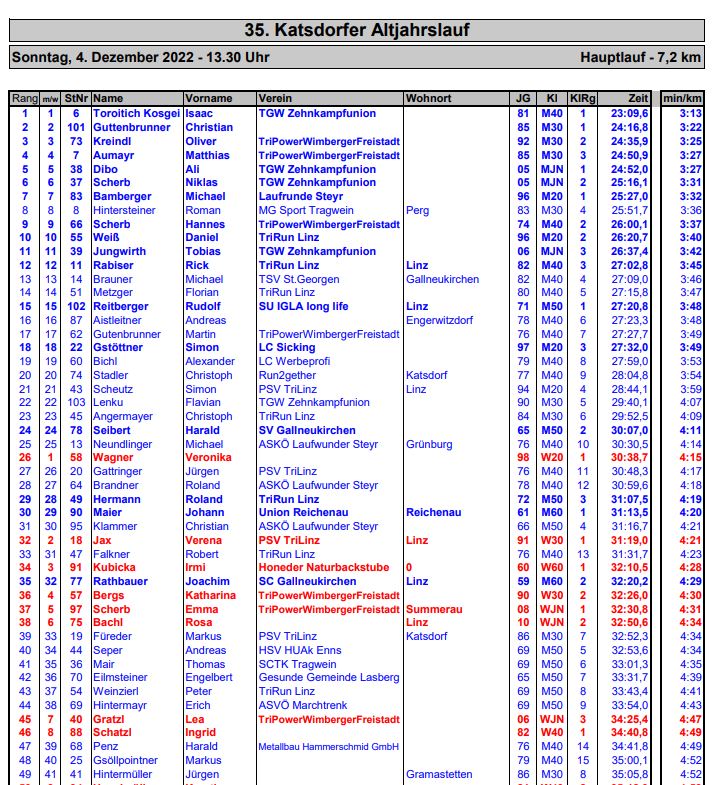Click the date 'Sonntag, 4. Dezember 2022 - 13.30 Uhr'
714x785 pixels.
pyautogui.click(x=141, y=57)
